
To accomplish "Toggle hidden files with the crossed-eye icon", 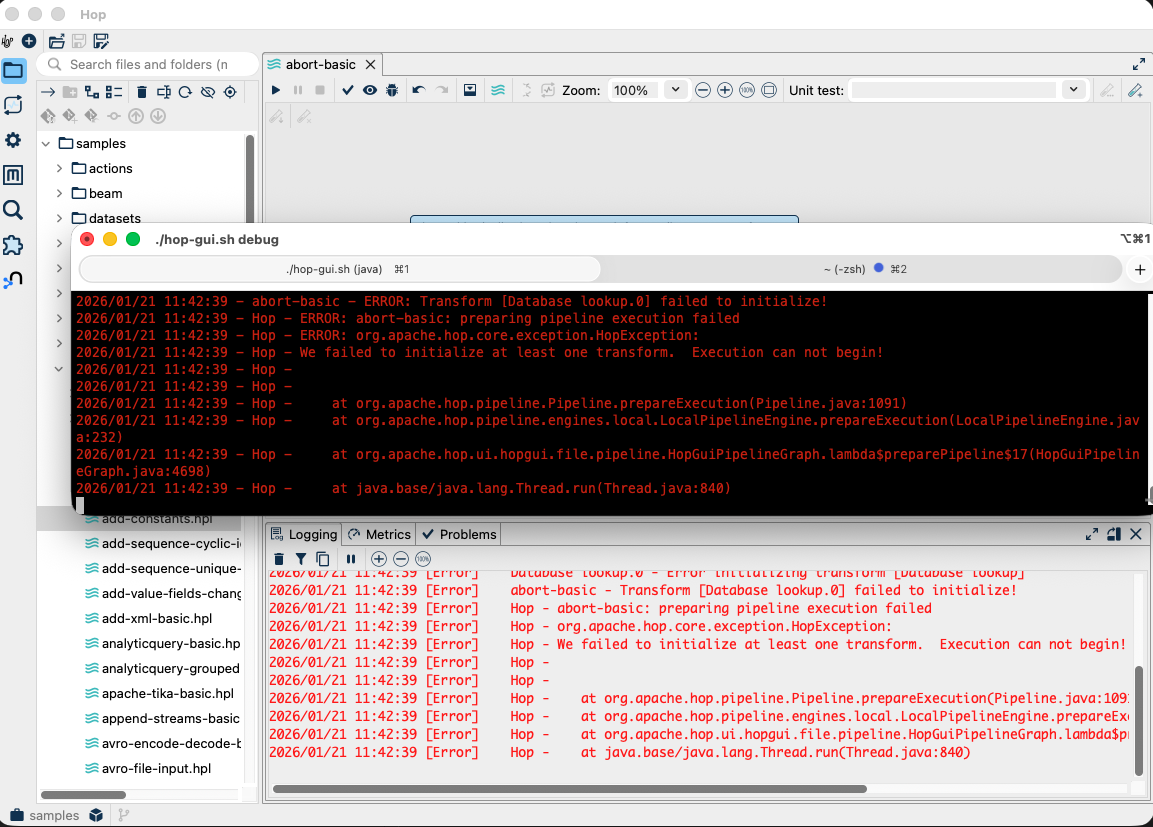I will coord(208,92).
